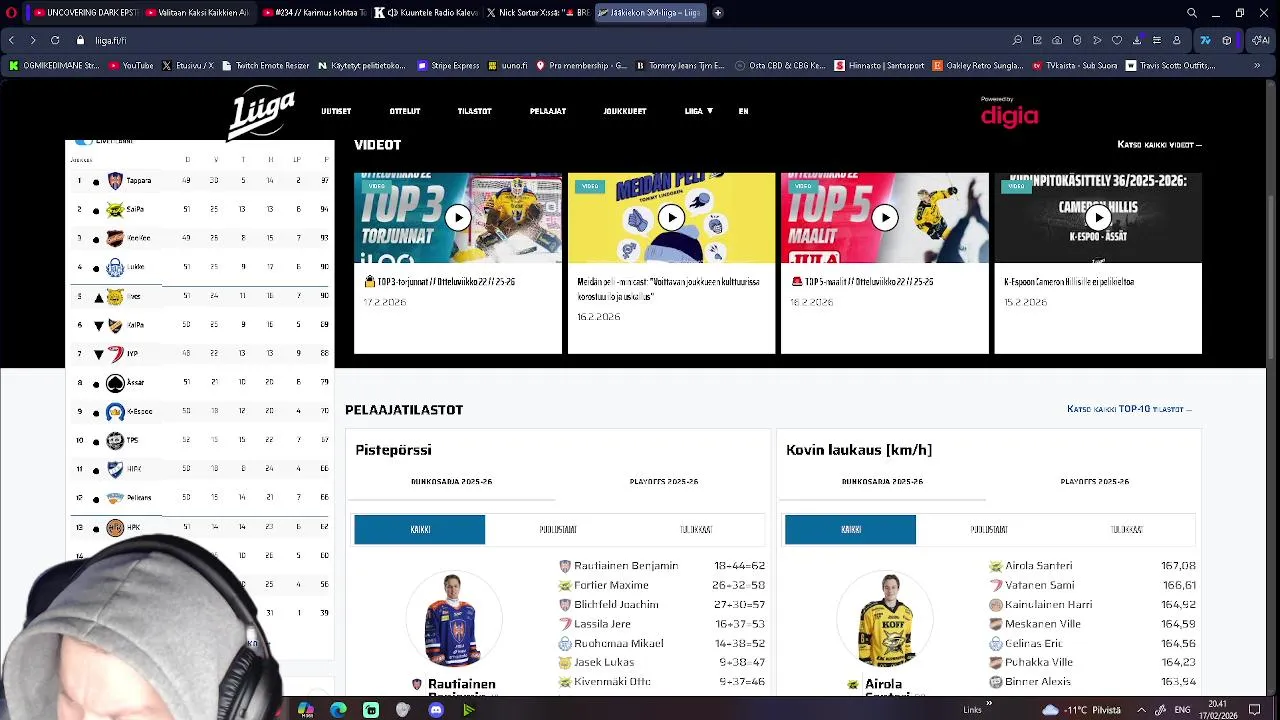Open the PELAAJAT menu item
The height and width of the screenshot is (720, 1280).
pos(548,111)
